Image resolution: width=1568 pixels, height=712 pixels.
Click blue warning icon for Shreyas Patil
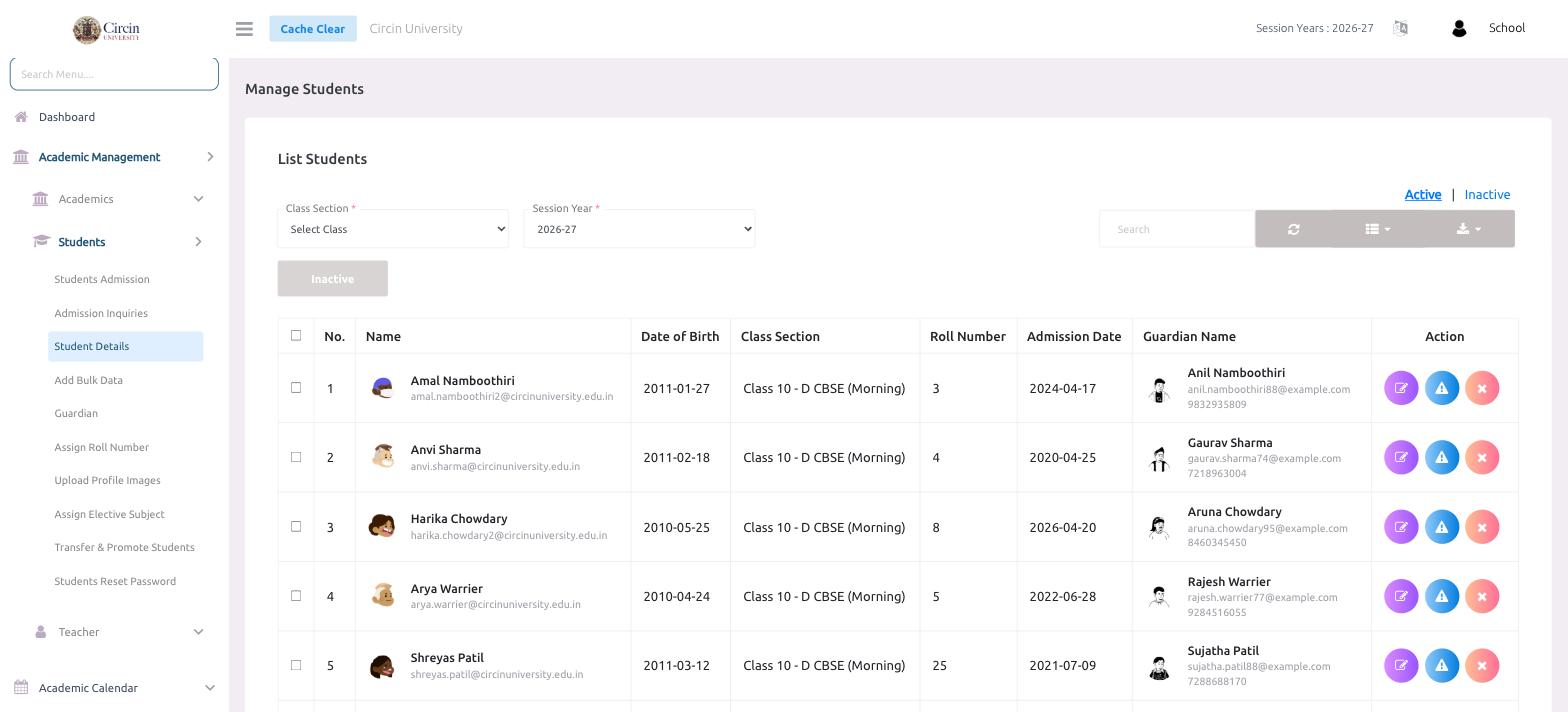pos(1442,665)
